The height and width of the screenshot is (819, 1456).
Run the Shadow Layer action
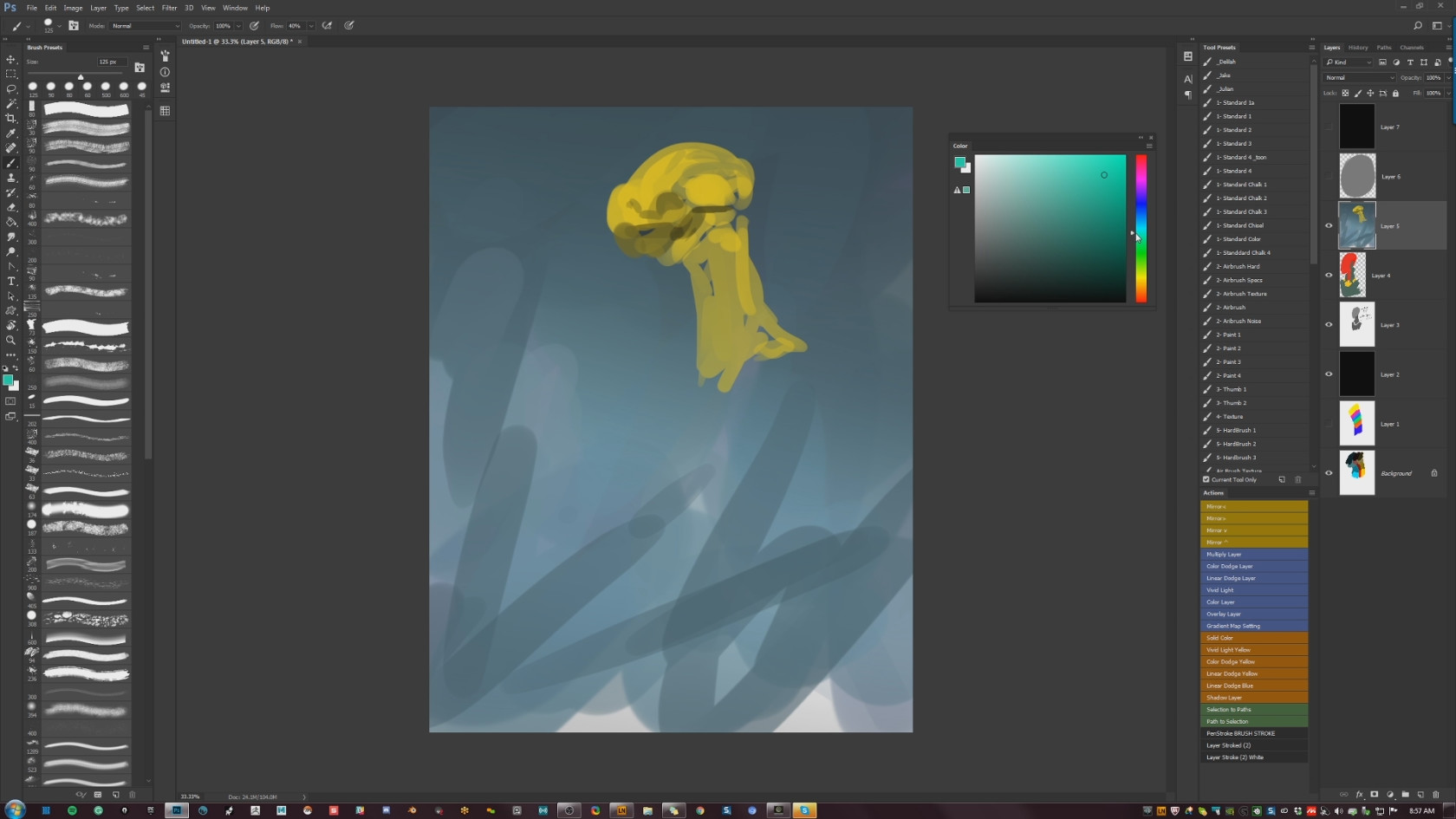(x=1254, y=698)
